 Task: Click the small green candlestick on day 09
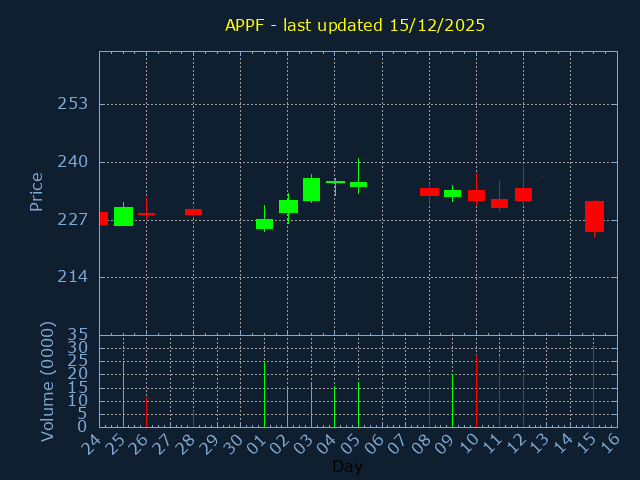pos(452,193)
